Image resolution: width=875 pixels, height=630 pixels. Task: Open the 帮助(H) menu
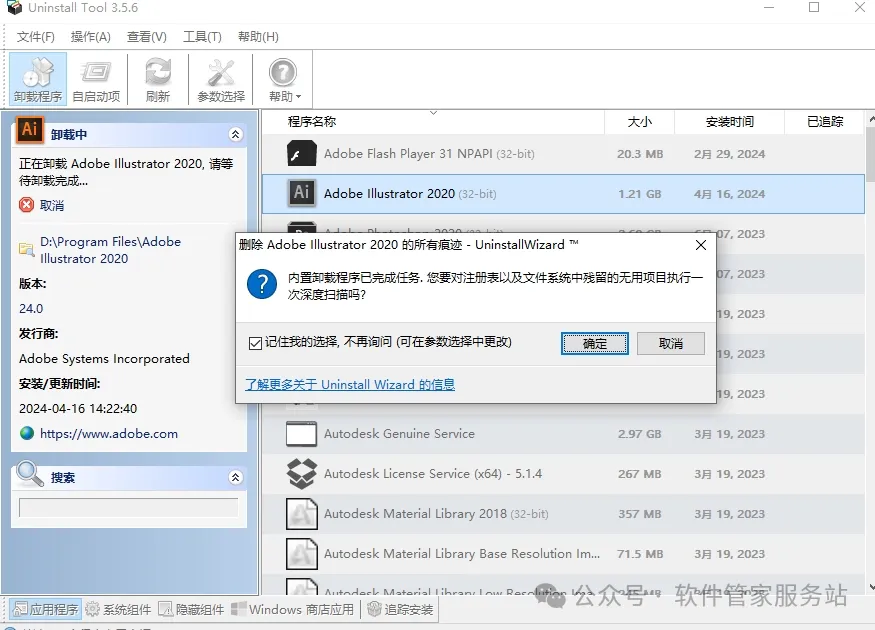click(x=258, y=37)
